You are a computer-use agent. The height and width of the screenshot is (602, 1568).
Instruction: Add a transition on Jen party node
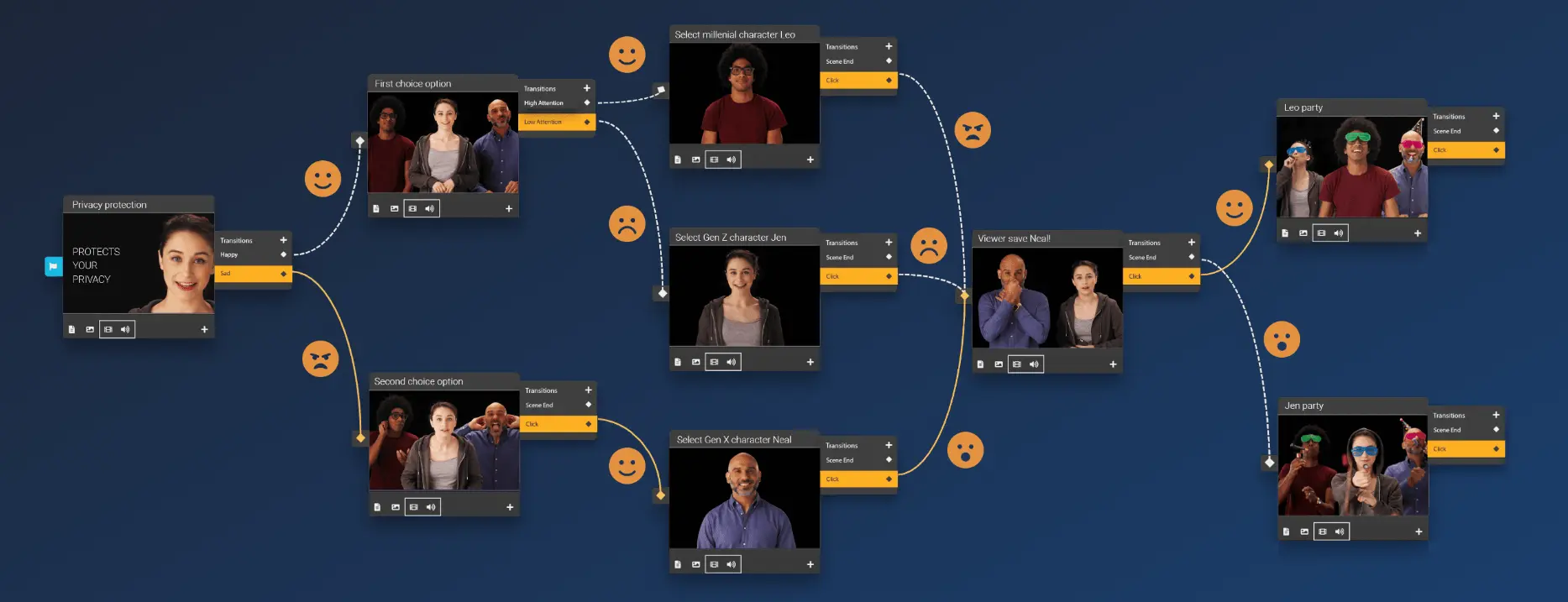click(x=1496, y=415)
